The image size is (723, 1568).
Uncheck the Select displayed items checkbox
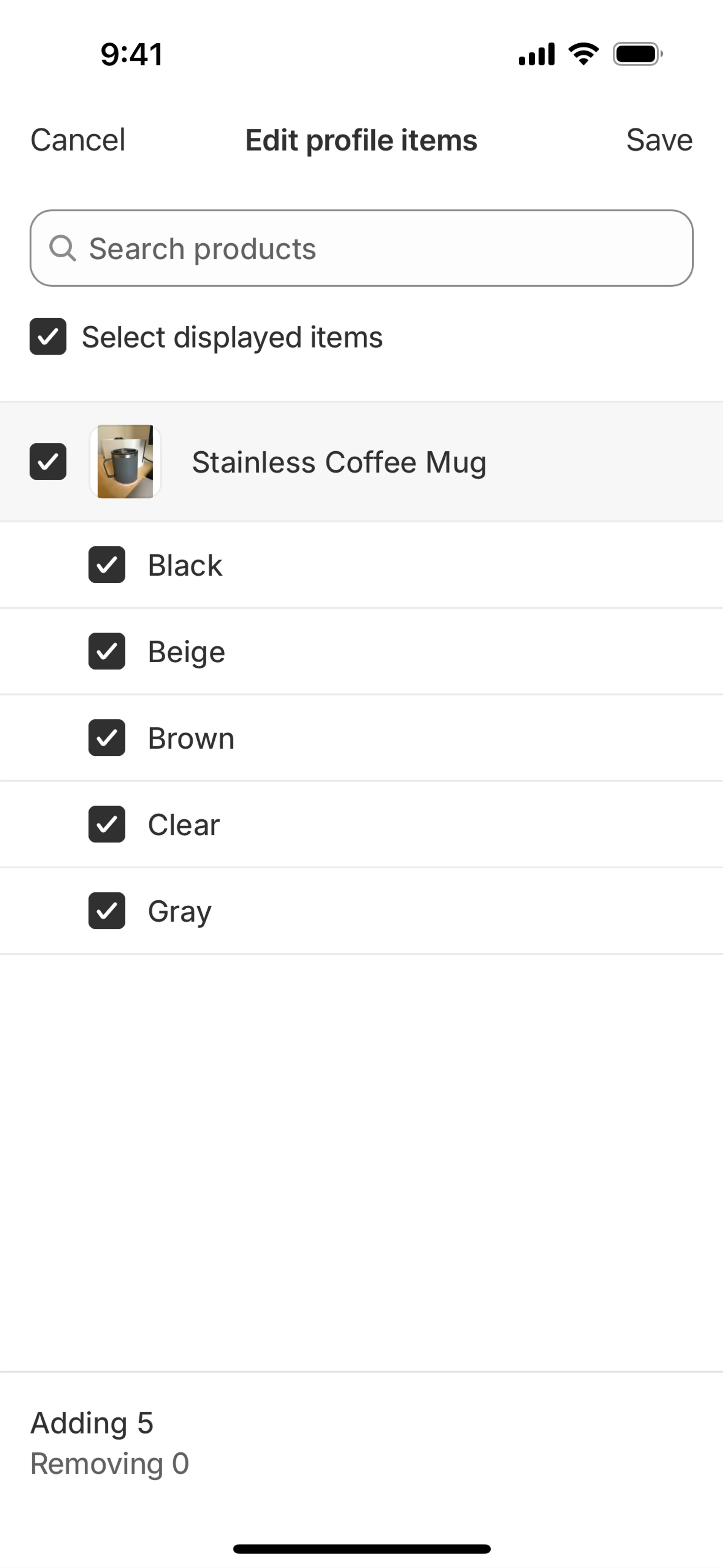tap(48, 336)
